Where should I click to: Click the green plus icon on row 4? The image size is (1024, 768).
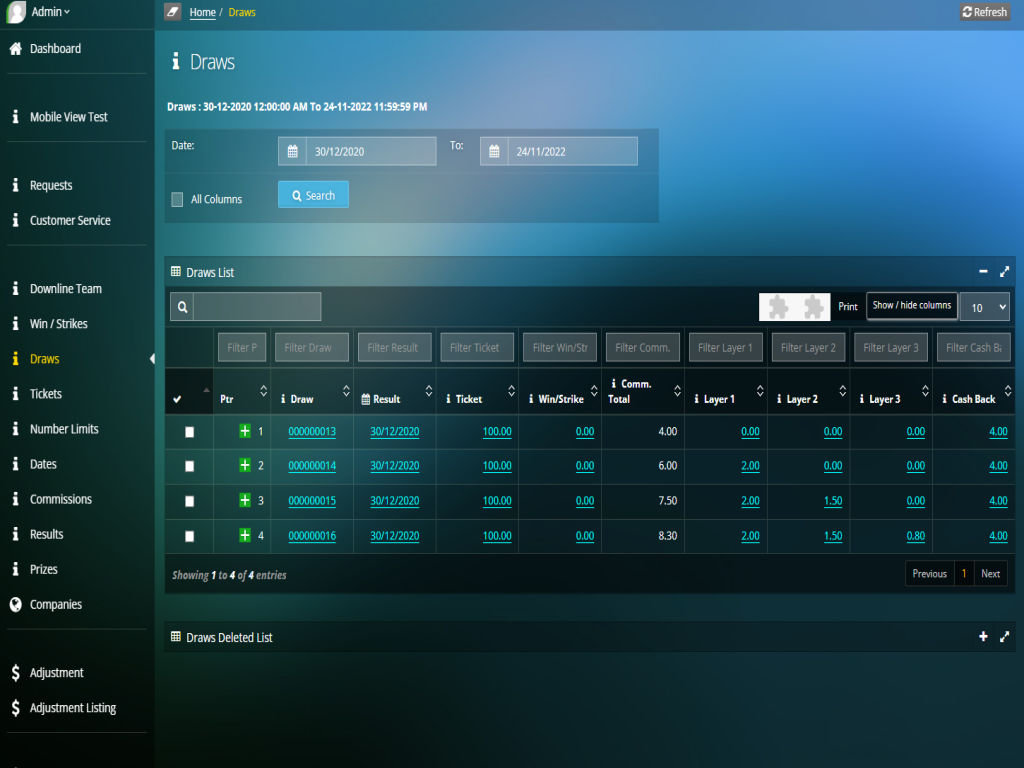pyautogui.click(x=245, y=536)
